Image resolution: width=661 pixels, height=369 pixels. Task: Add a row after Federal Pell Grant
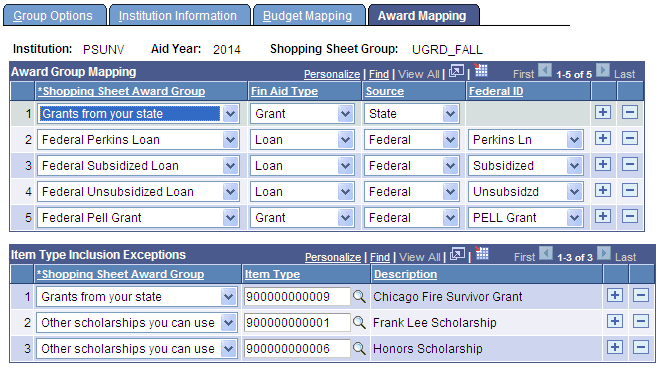pos(603,217)
